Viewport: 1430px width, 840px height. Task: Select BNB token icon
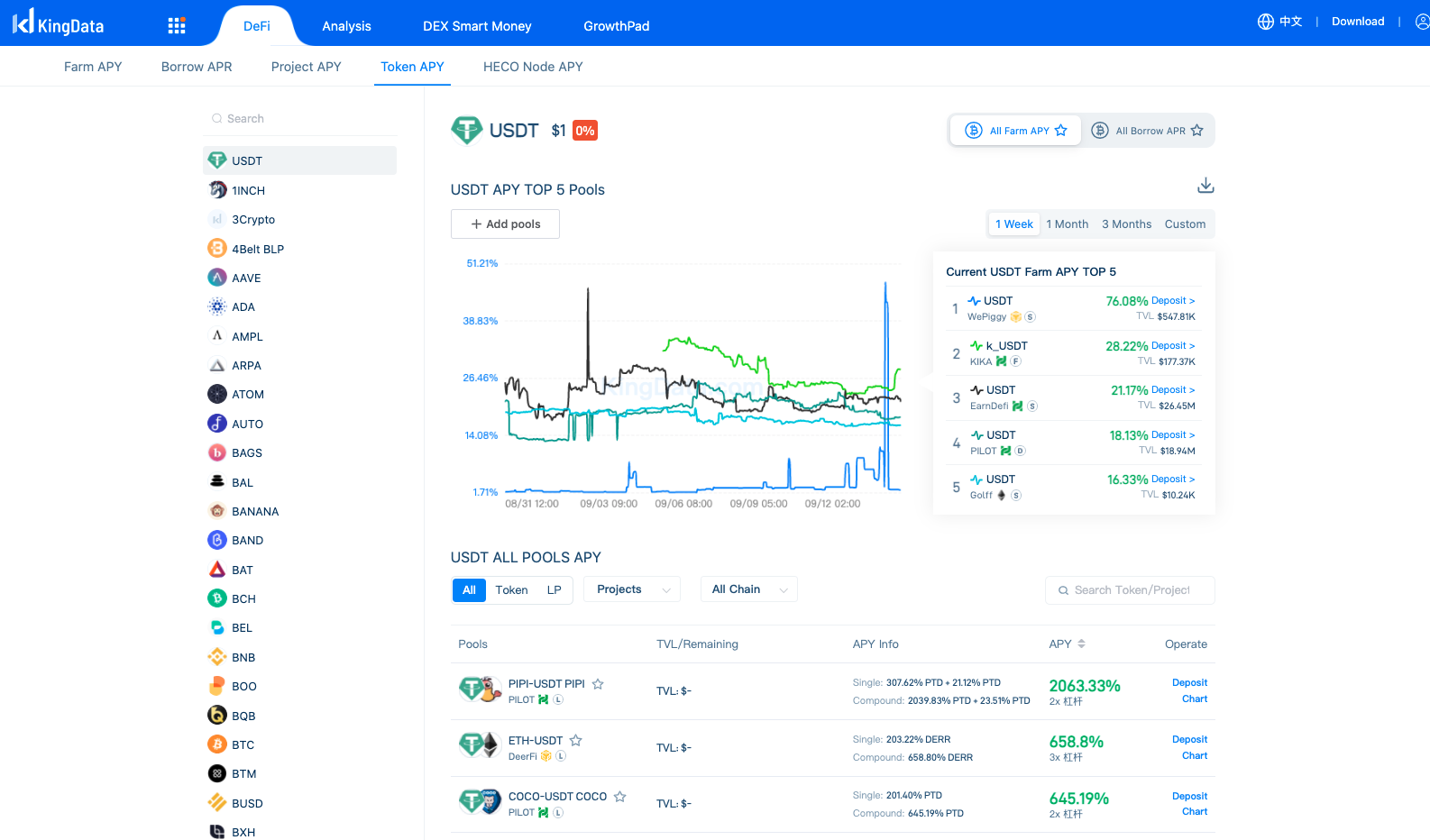point(217,657)
